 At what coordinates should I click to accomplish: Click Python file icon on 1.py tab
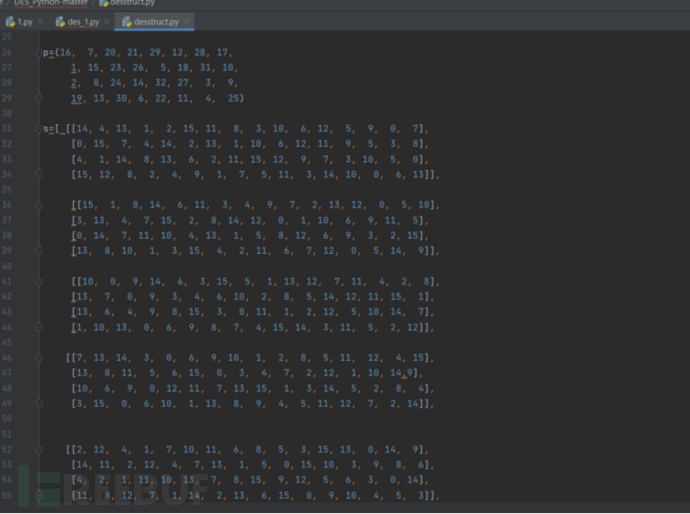[11, 21]
